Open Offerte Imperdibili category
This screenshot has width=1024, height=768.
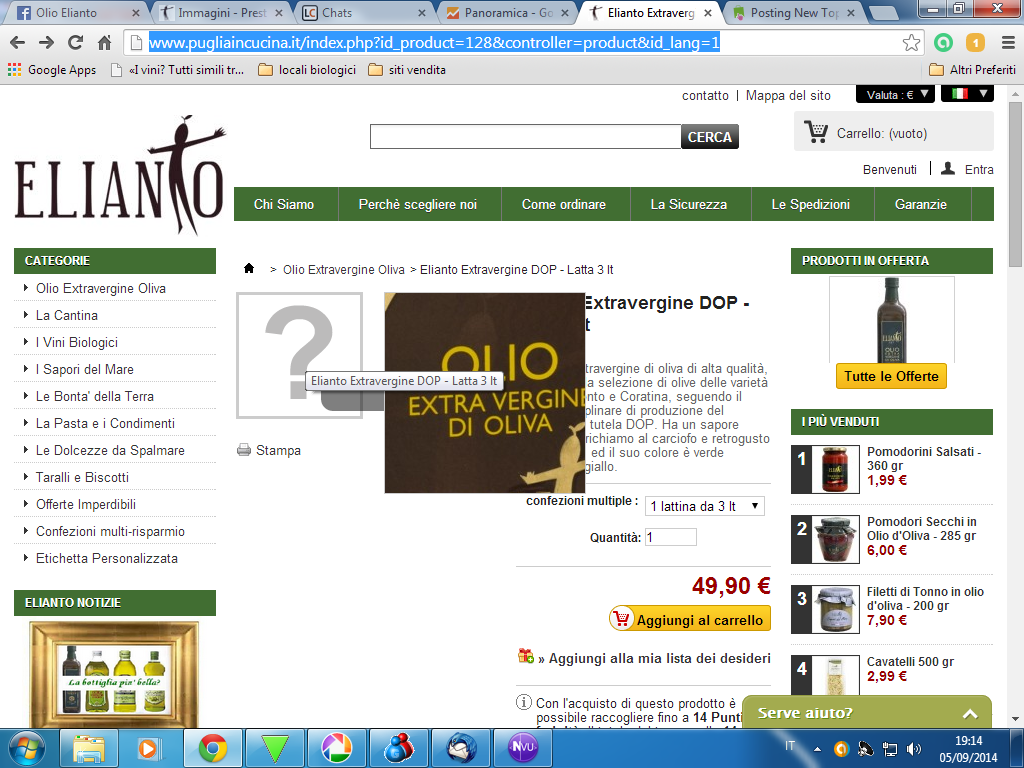(86, 504)
